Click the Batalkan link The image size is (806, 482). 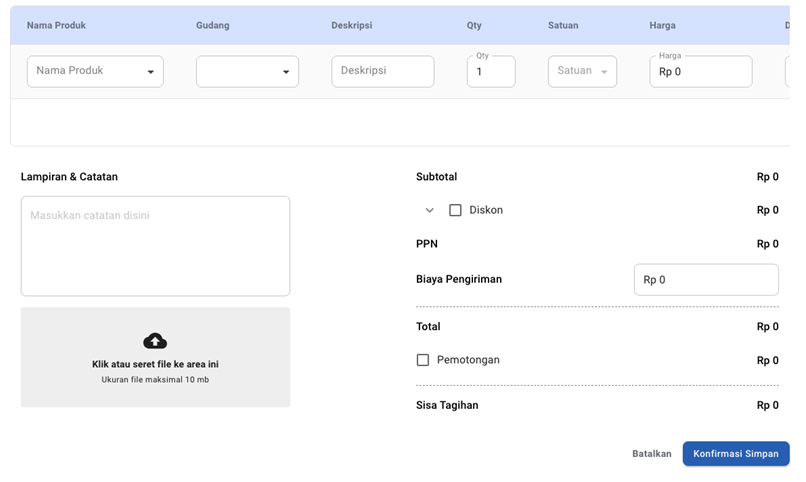(x=651, y=454)
